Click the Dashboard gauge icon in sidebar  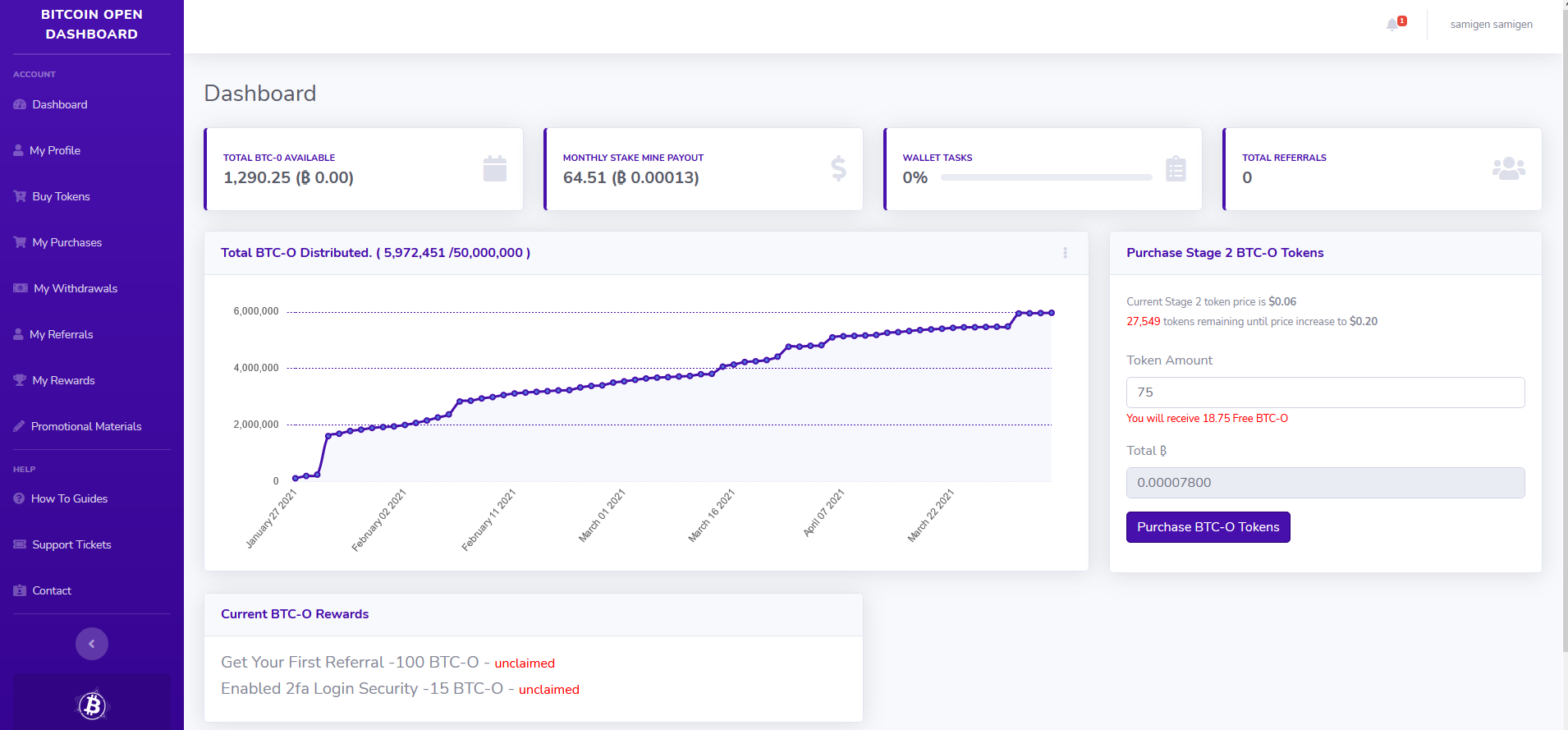(x=20, y=104)
